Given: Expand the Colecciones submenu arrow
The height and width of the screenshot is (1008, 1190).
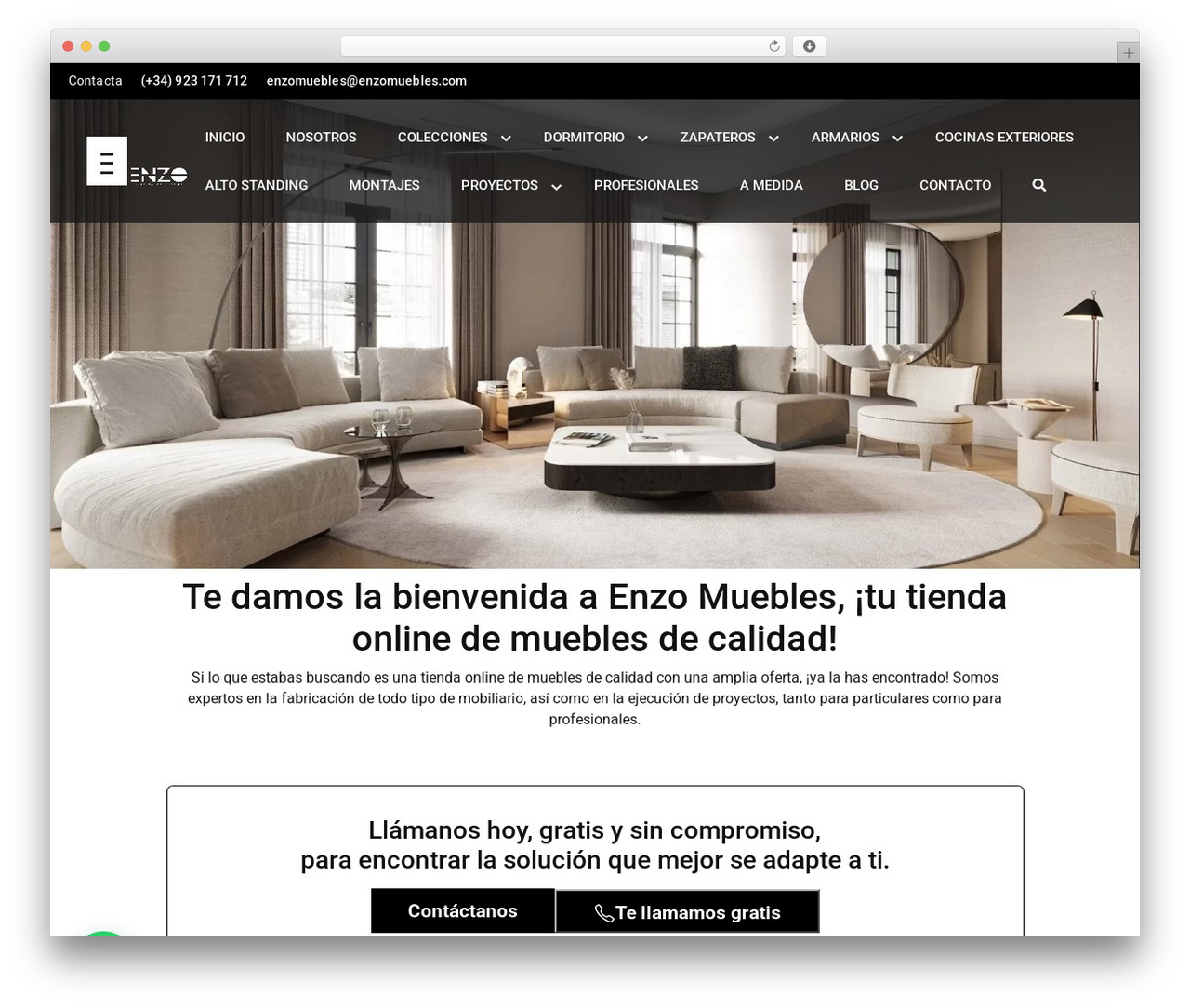Looking at the screenshot, I should [x=506, y=138].
